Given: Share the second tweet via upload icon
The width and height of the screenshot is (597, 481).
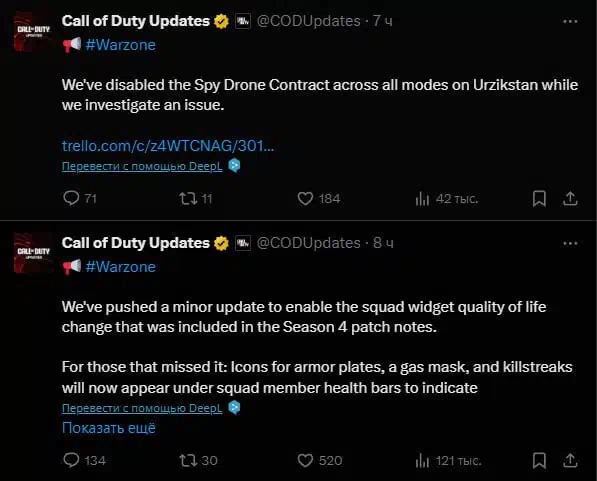Looking at the screenshot, I should (x=570, y=460).
